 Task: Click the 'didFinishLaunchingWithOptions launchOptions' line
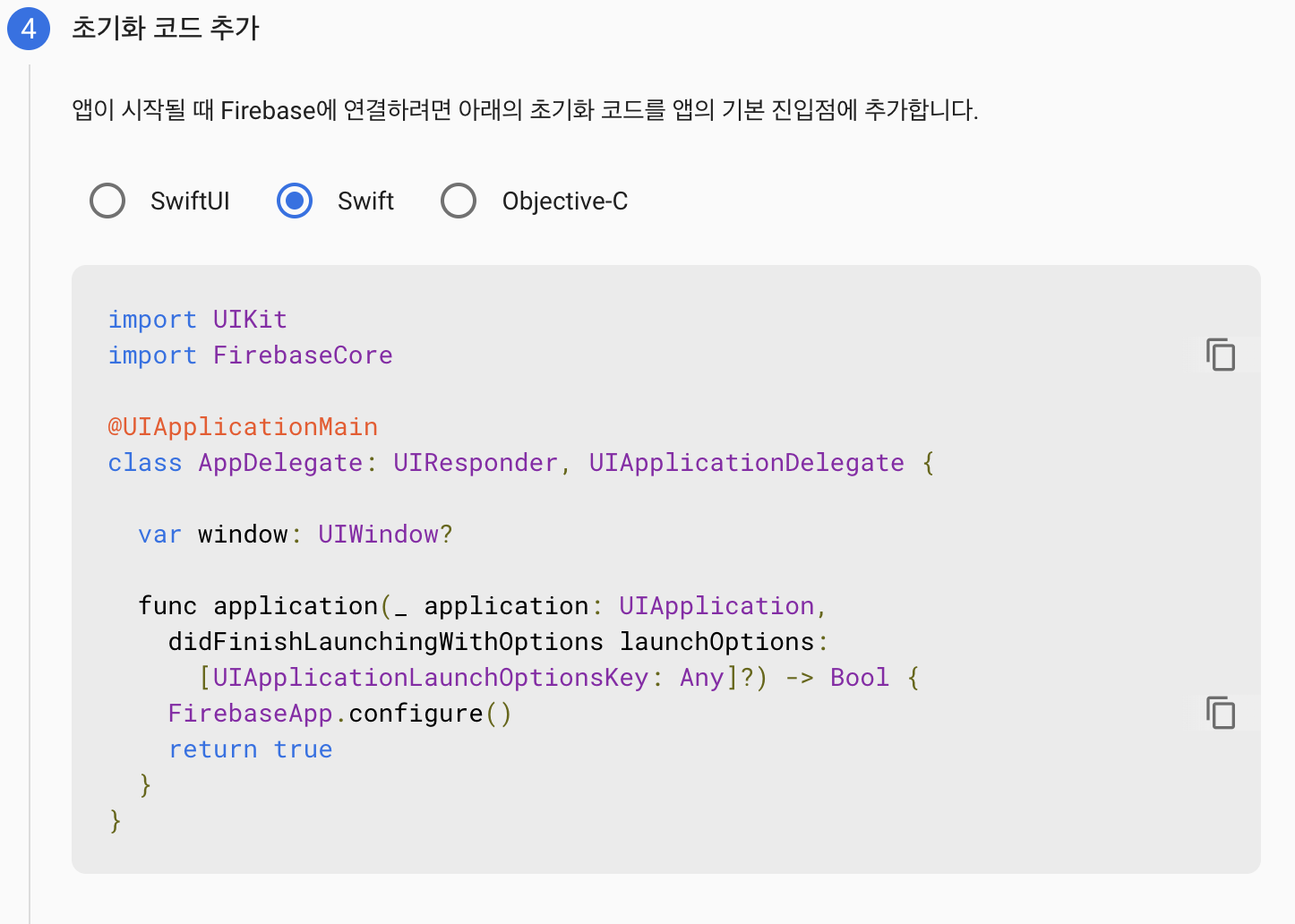click(x=498, y=642)
